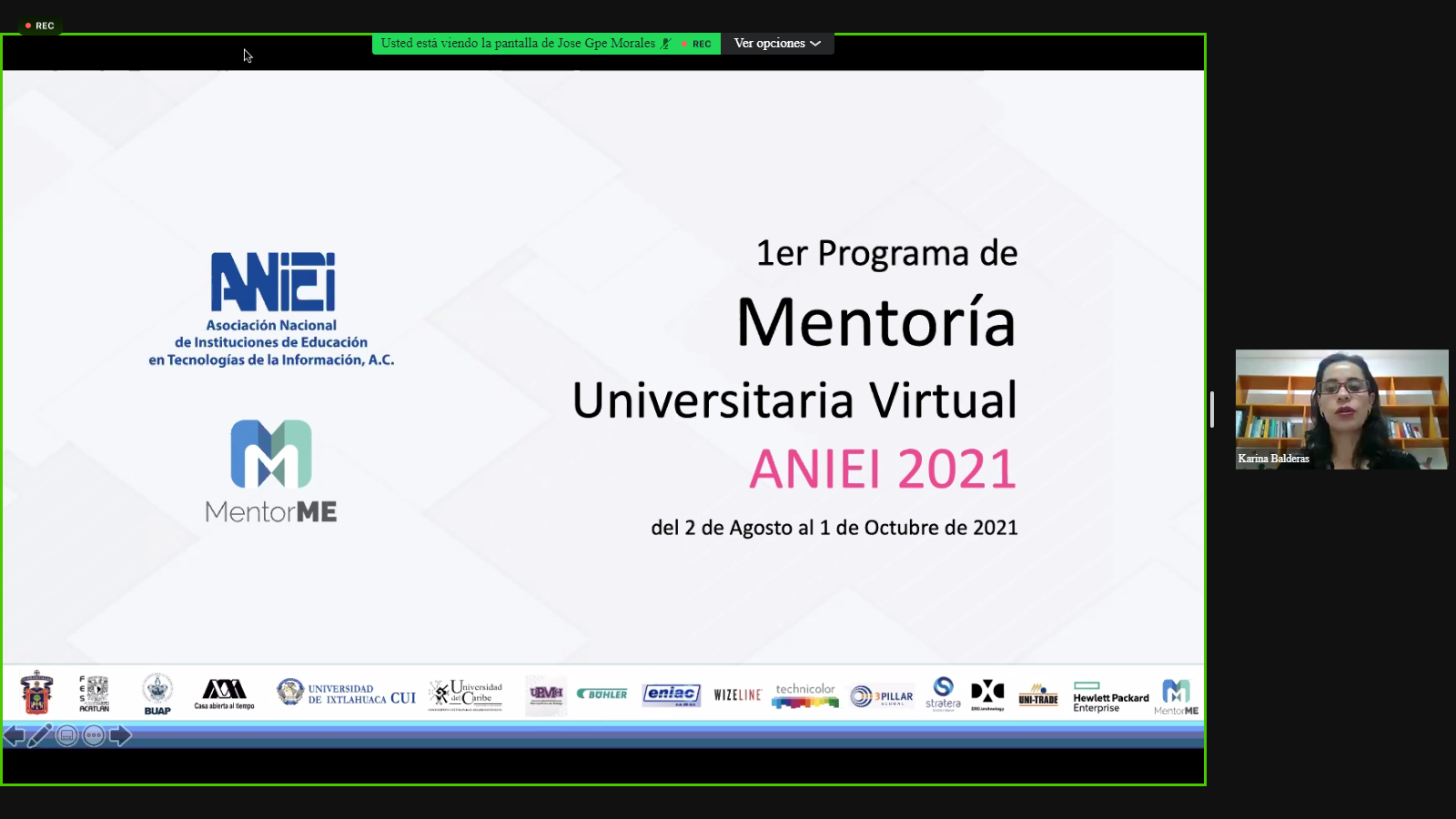The image size is (1456, 819).
Task: Click the REC recording badge in the top-left corner
Action: pyautogui.click(x=39, y=25)
